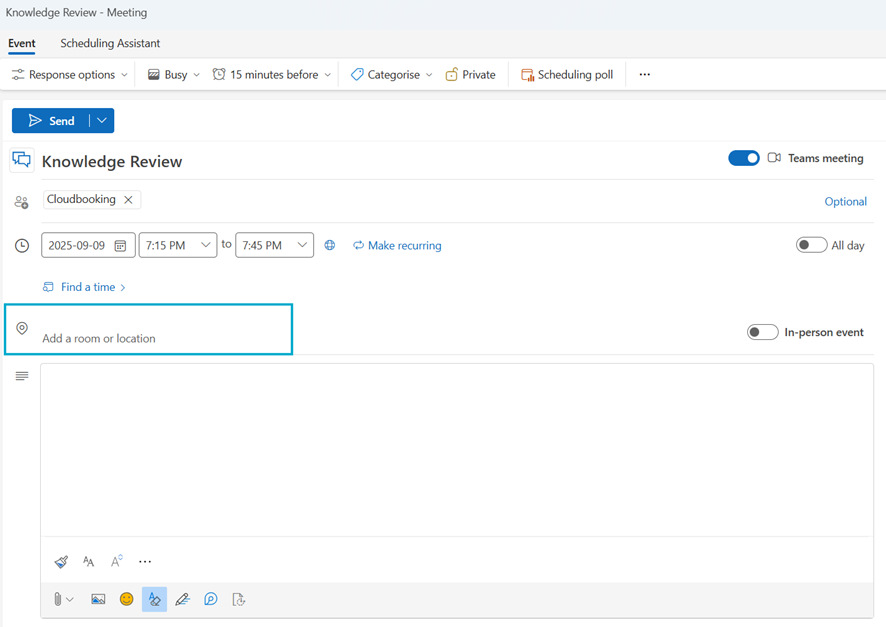Click the calendar picker icon in date field
The image size is (886, 627).
(120, 246)
